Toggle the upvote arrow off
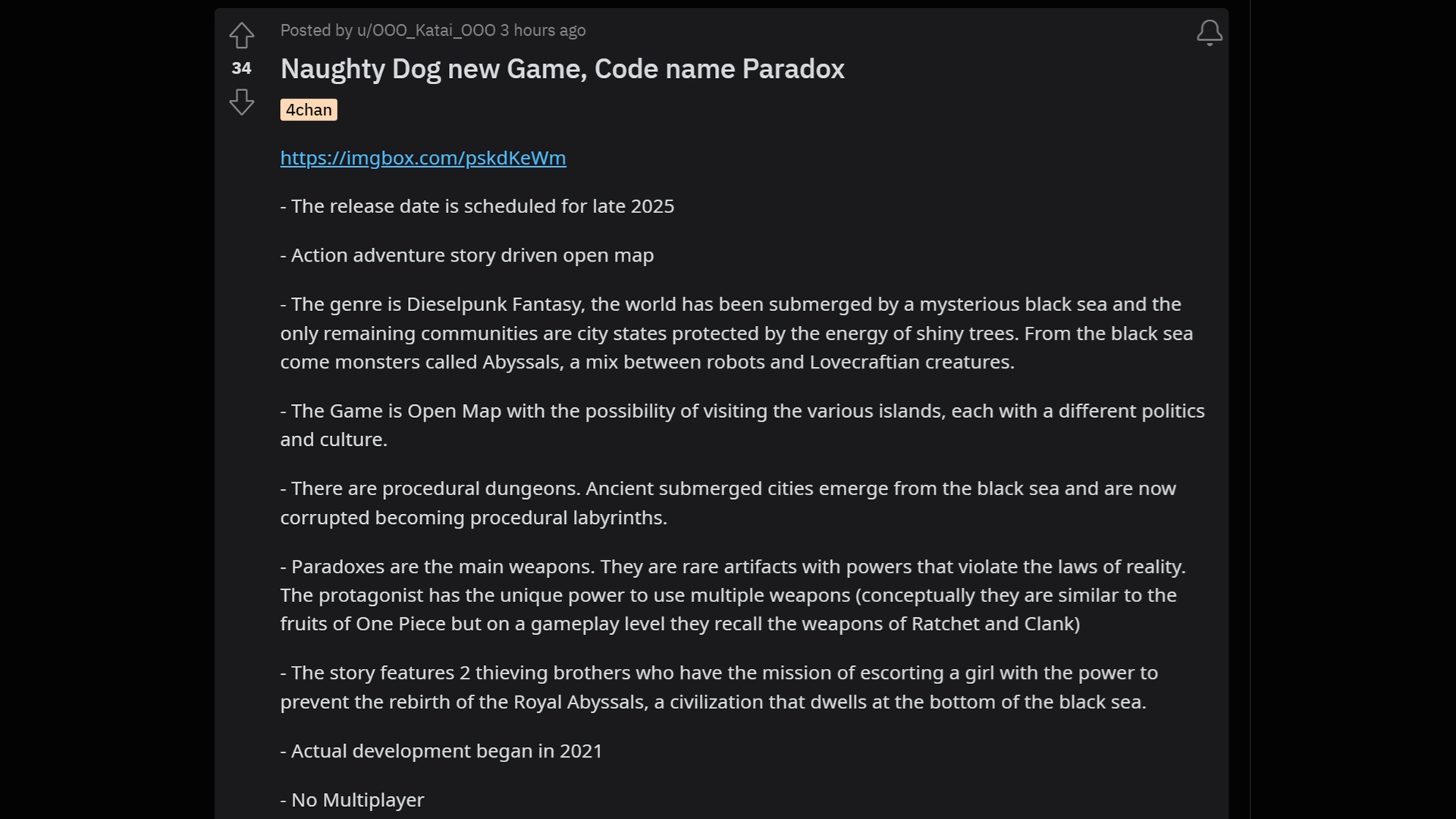This screenshot has width=1456, height=819. [241, 35]
